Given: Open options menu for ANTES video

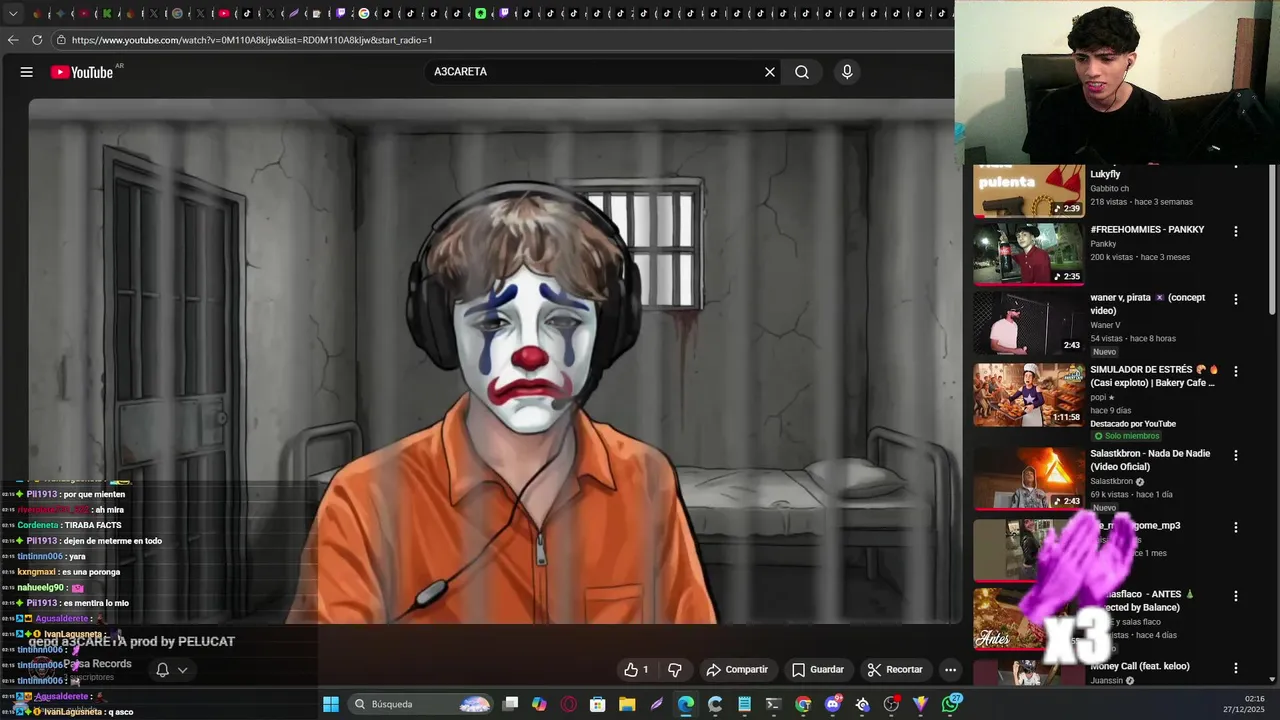Looking at the screenshot, I should click(1236, 596).
